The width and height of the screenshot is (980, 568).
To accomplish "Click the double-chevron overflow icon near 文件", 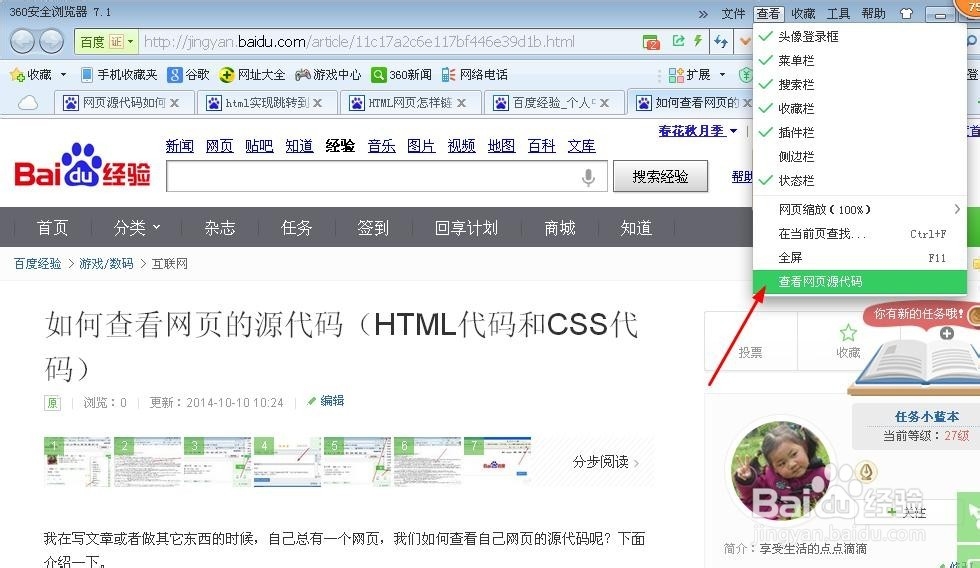I will coord(703,14).
